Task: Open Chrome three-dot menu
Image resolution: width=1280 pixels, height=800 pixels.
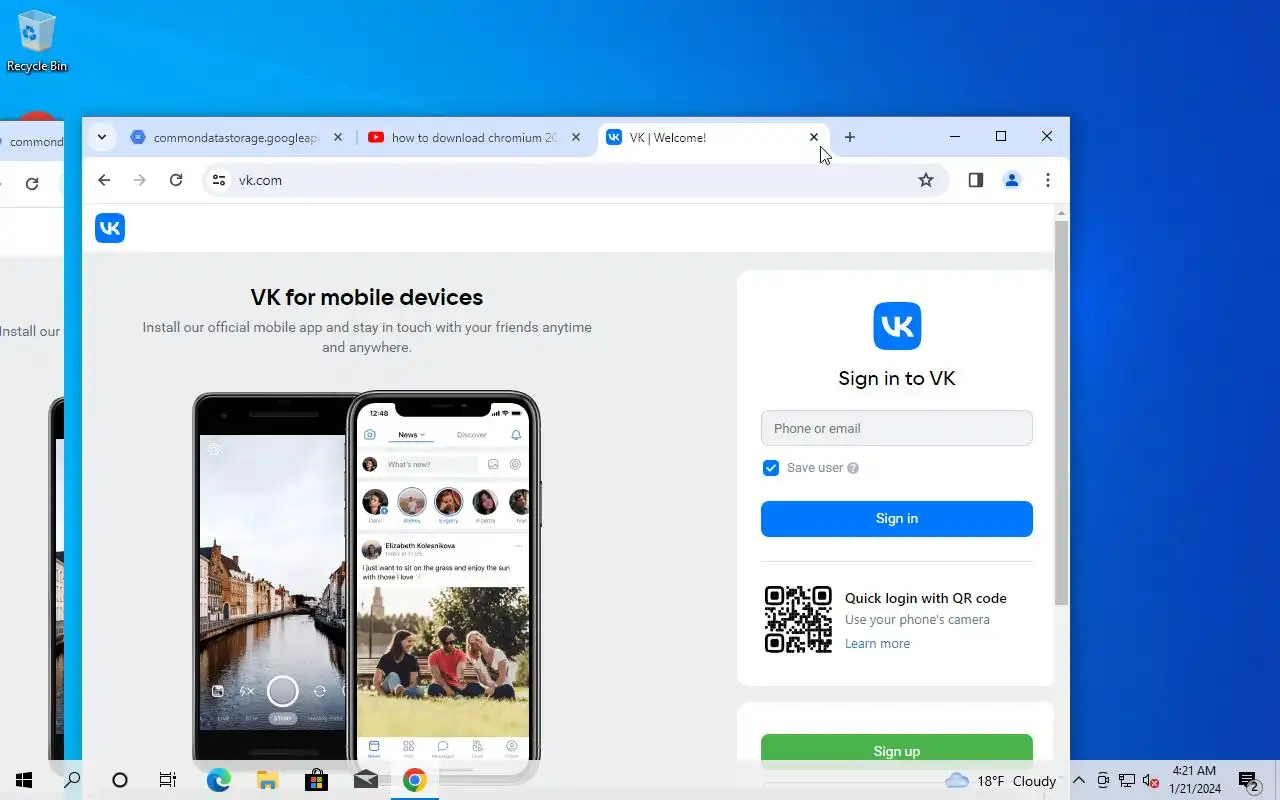Action: click(1048, 180)
